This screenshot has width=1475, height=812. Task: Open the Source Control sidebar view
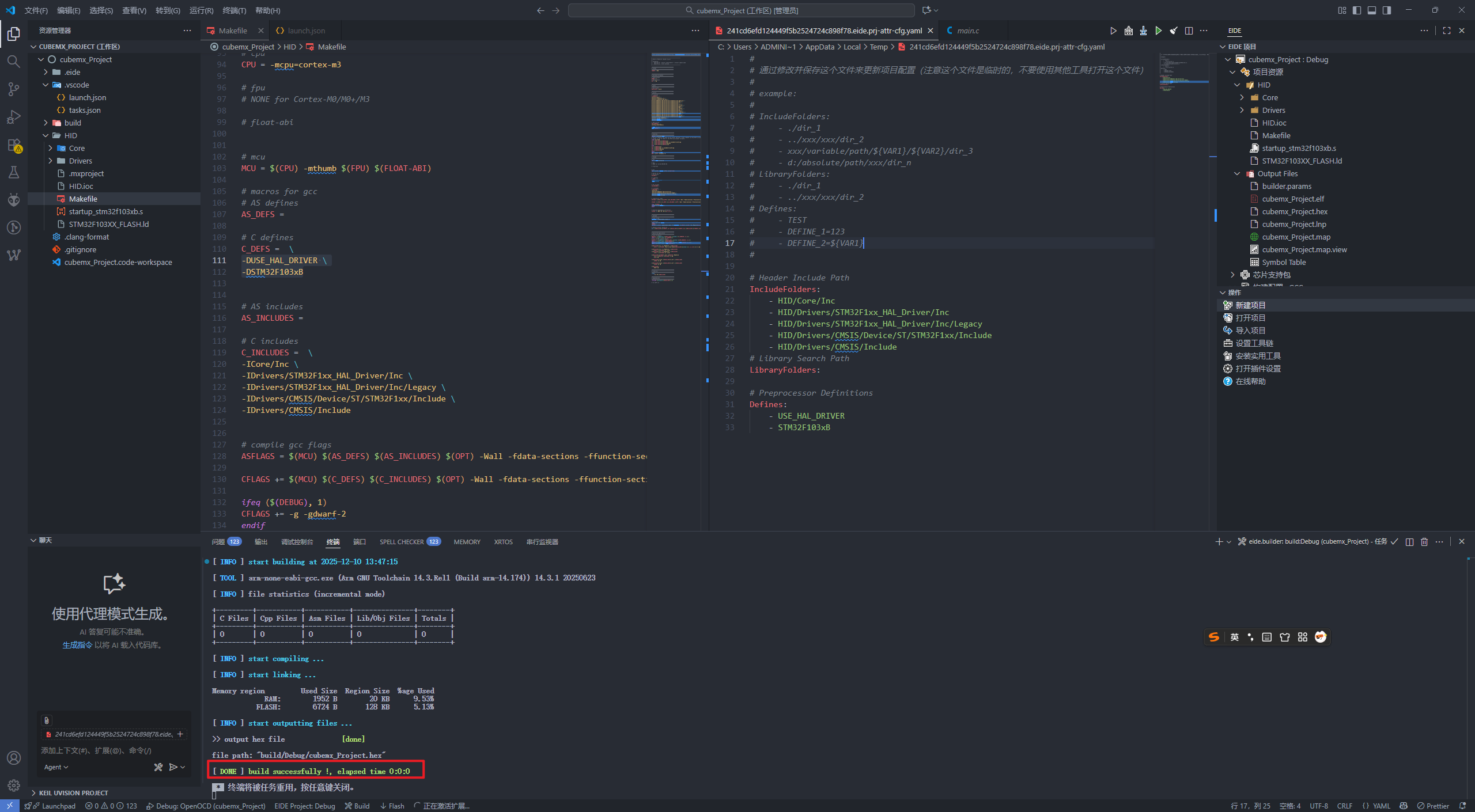coord(14,89)
